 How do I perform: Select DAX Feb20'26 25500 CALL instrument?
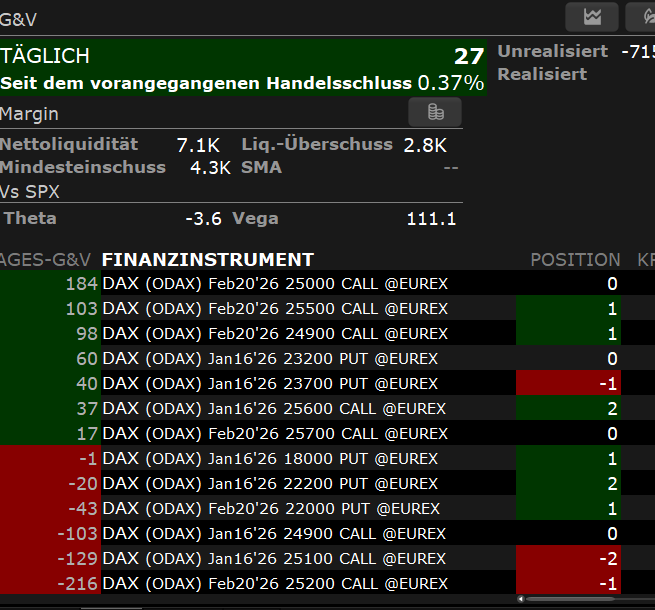tap(275, 309)
